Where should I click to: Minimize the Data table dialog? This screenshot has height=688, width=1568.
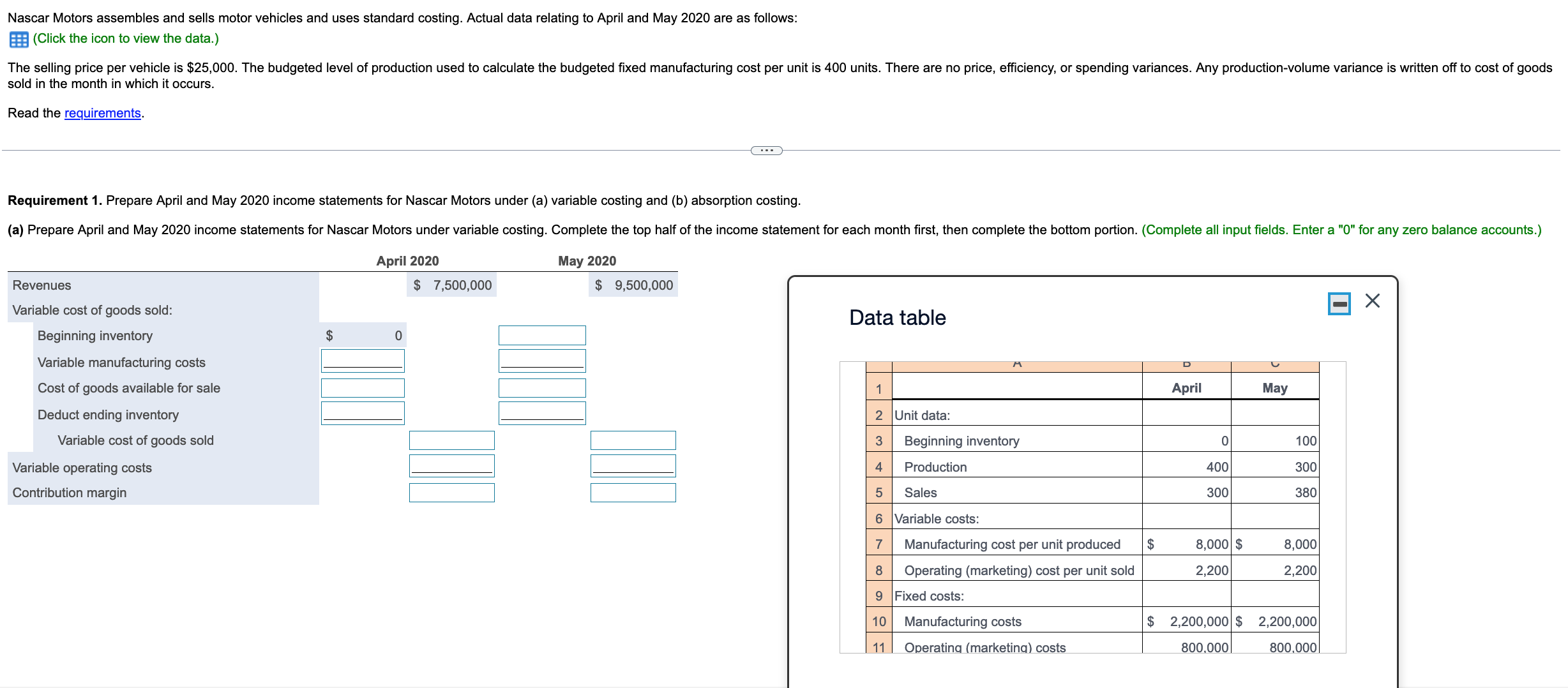[x=1339, y=304]
